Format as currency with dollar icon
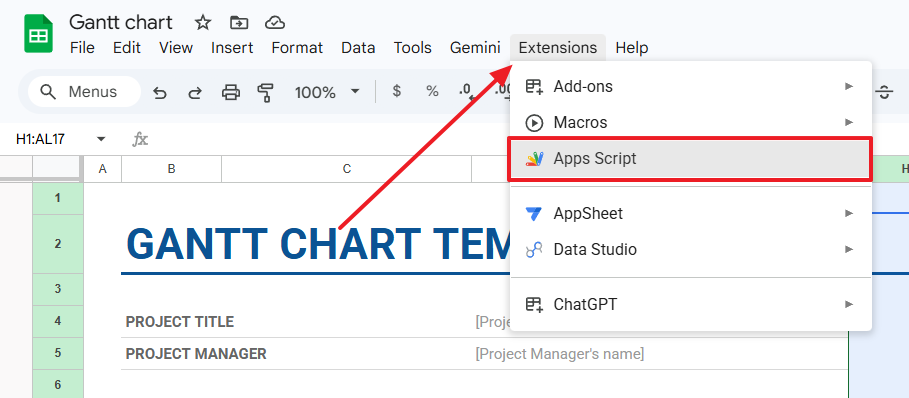This screenshot has width=909, height=398. 397,91
